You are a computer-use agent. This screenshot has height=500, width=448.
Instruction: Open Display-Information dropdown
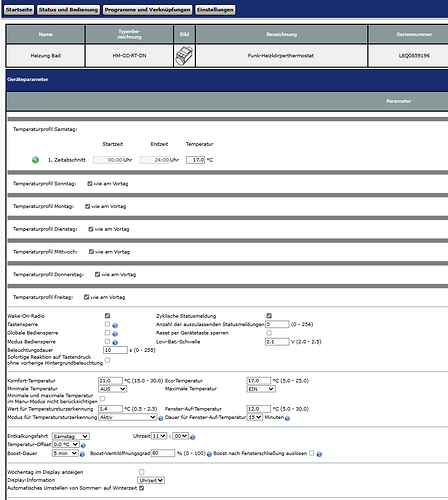pos(151,480)
